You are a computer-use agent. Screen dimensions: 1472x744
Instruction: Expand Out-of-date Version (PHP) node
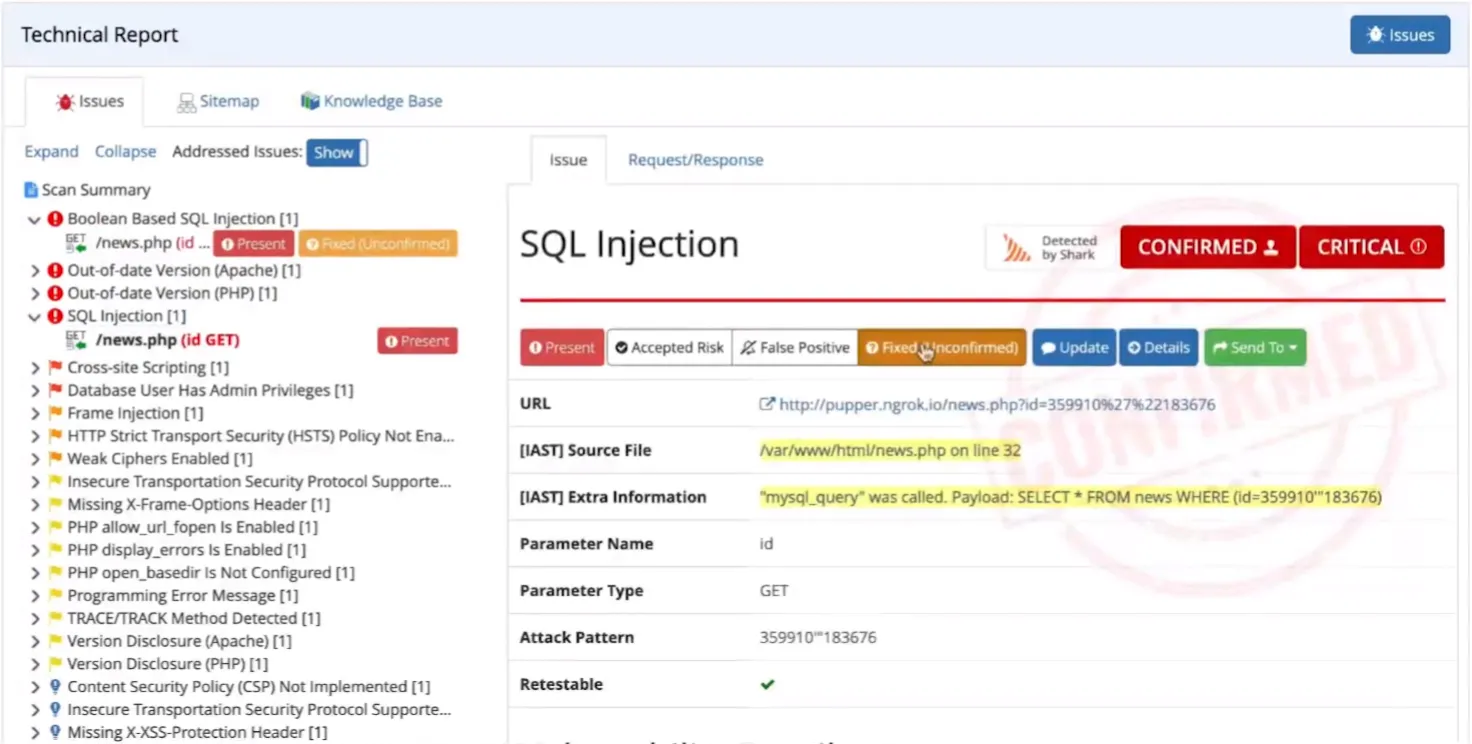35,294
